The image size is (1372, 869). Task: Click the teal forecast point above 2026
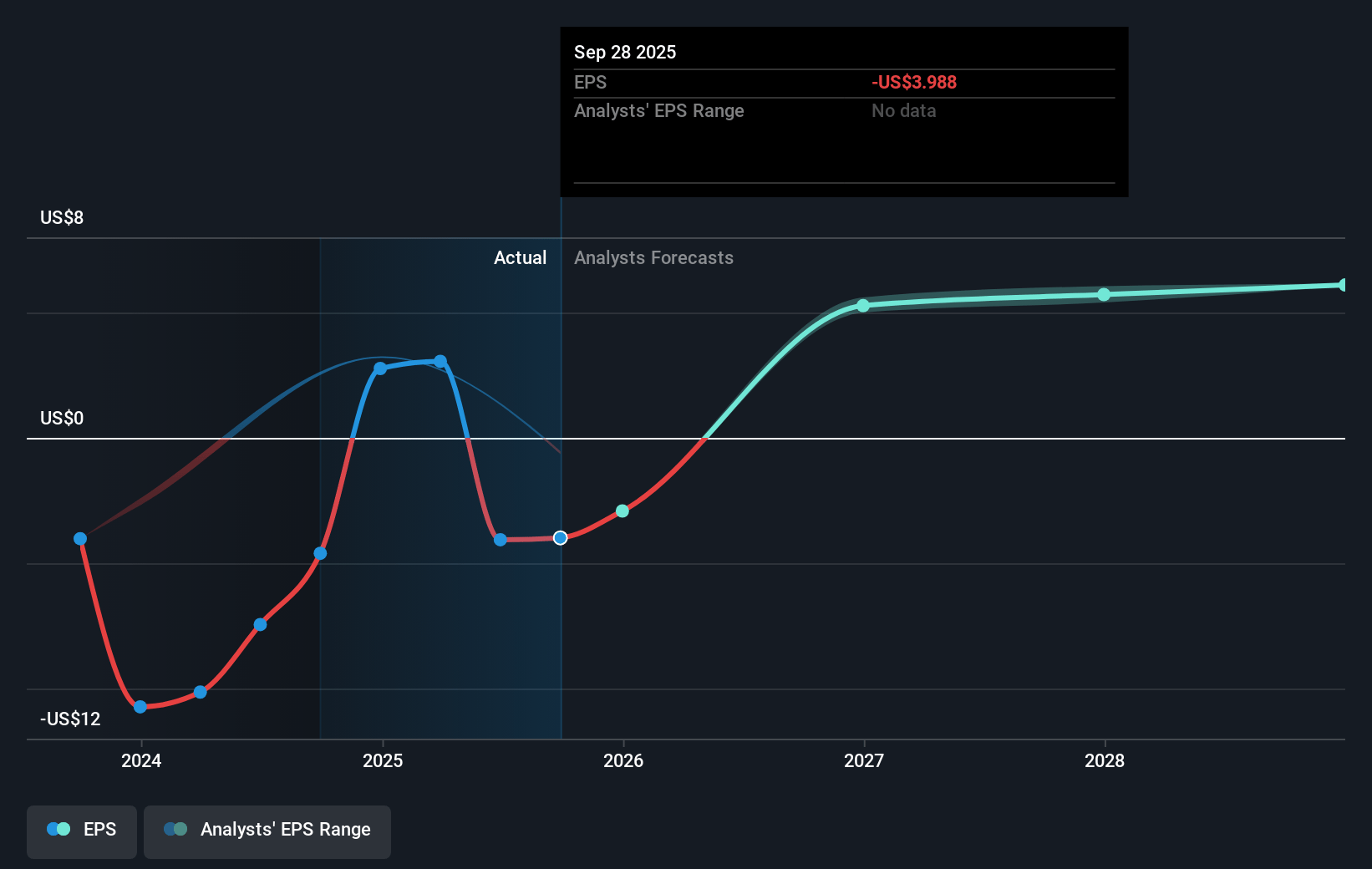[x=622, y=511]
